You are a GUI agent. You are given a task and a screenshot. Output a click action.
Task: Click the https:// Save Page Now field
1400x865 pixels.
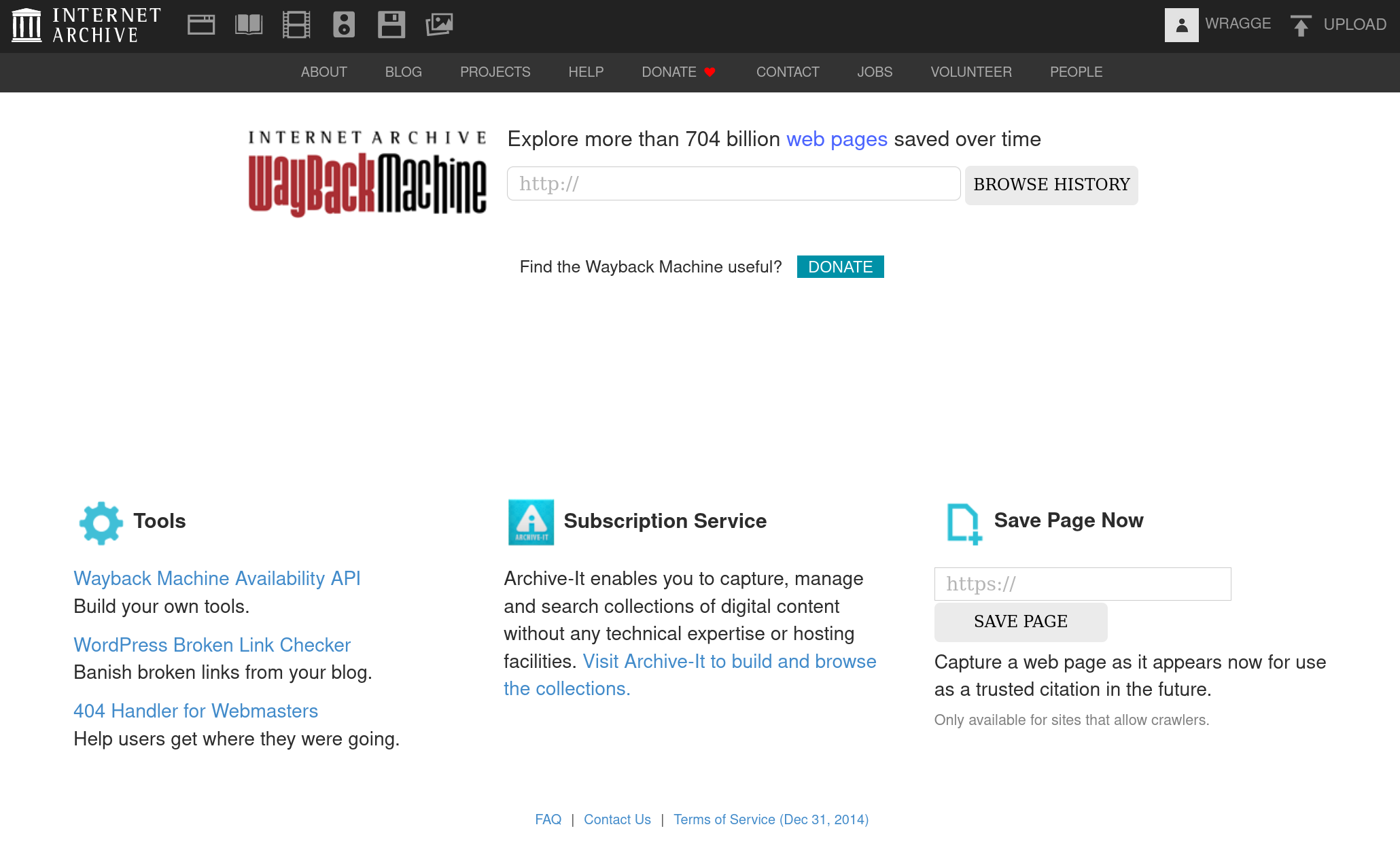tap(1082, 584)
